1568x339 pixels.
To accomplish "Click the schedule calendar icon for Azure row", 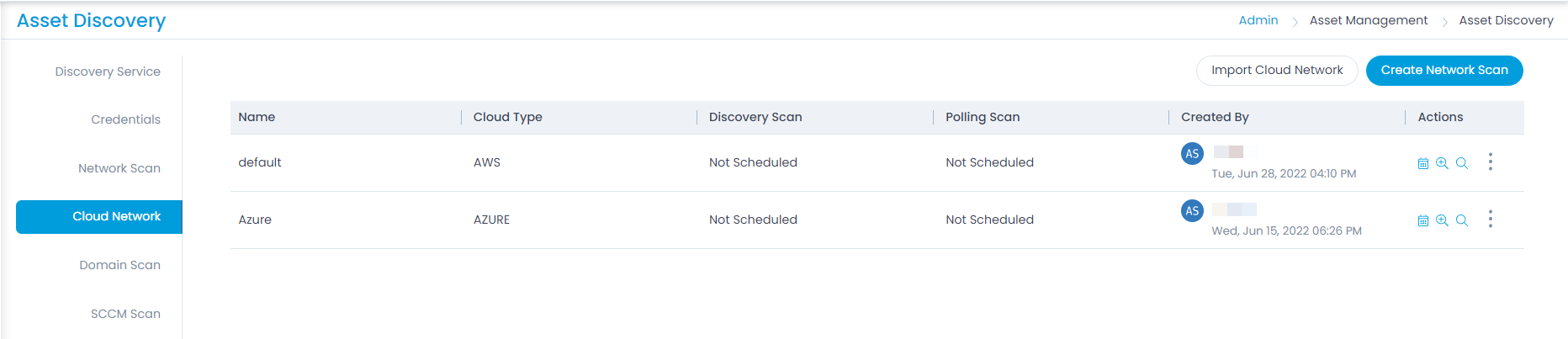I will [1423, 220].
